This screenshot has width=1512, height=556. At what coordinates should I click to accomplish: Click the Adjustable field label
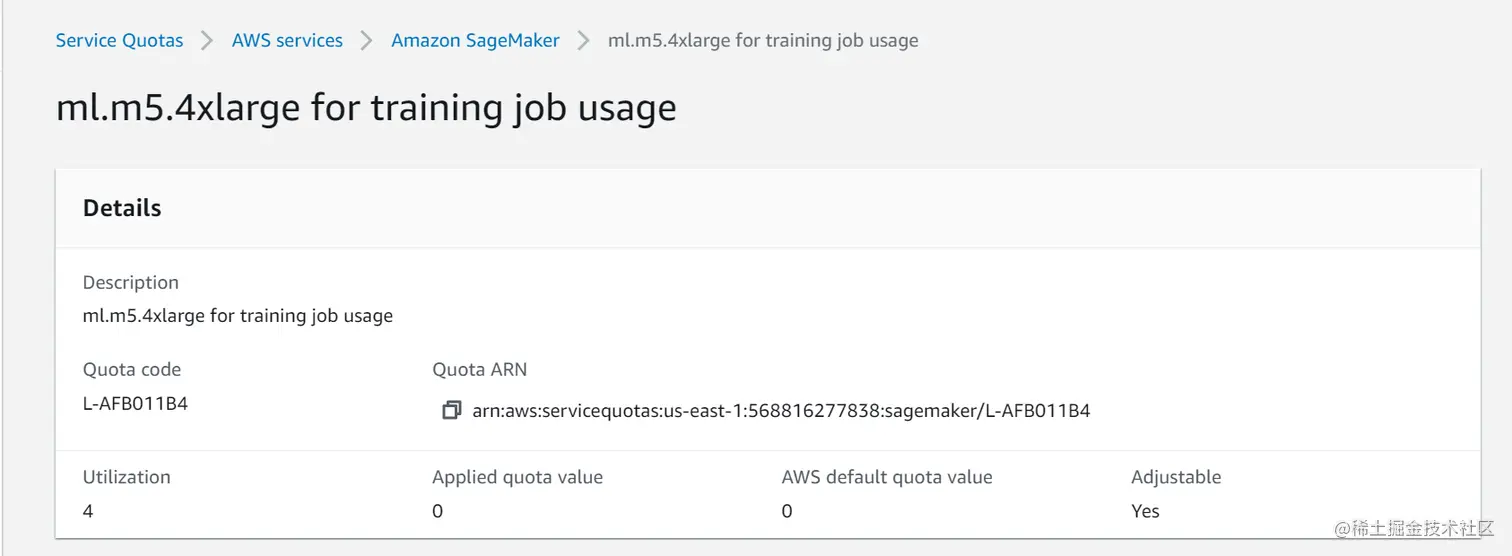click(x=1176, y=477)
